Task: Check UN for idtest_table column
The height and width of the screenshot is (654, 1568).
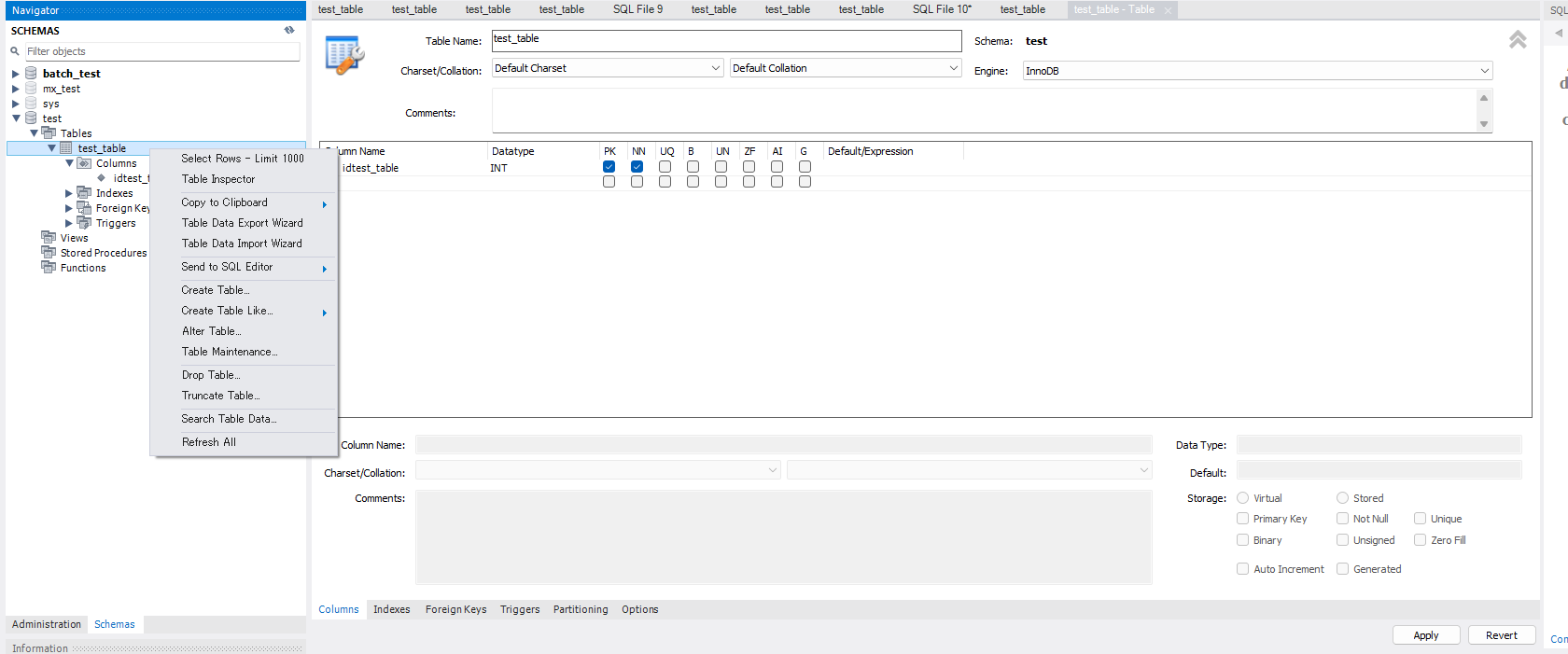Action: (x=721, y=167)
